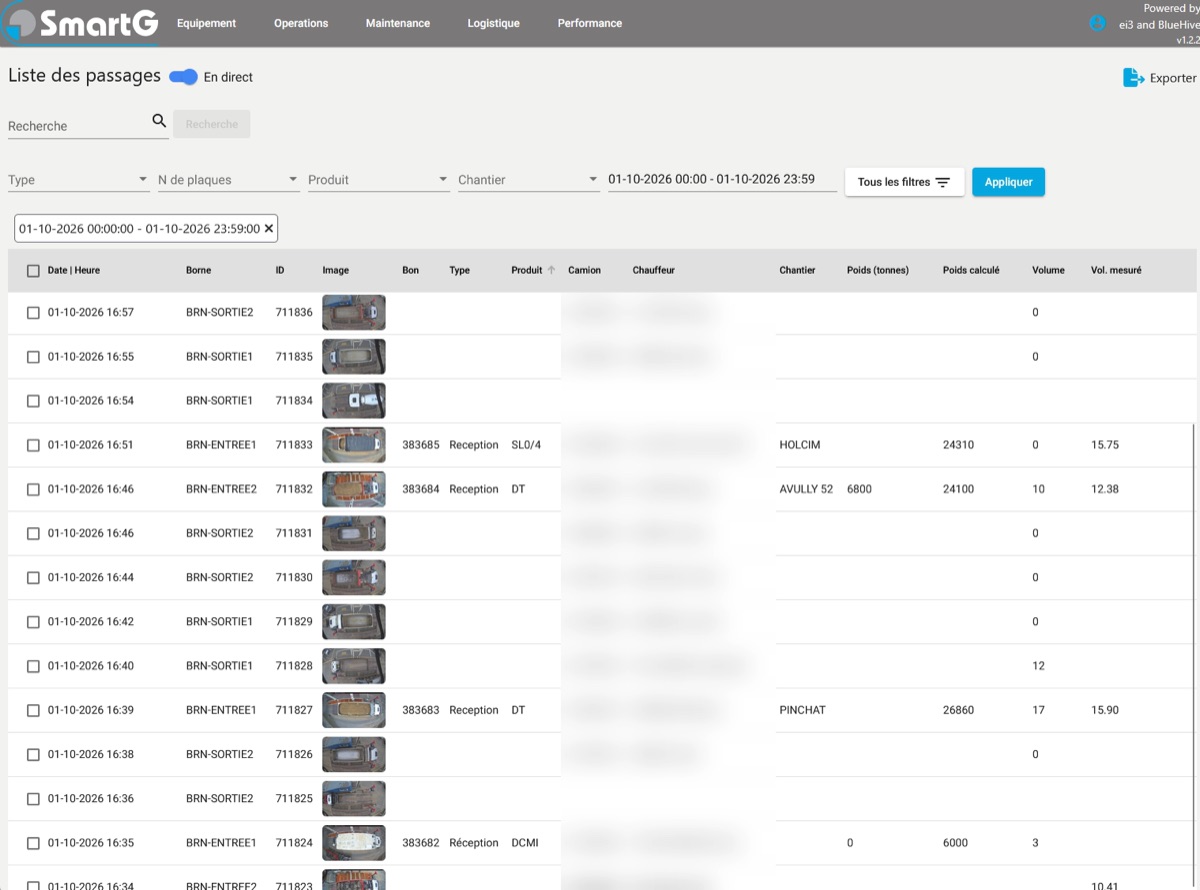The image size is (1200, 890).
Task: Open the image for passage 711824
Action: (354, 843)
